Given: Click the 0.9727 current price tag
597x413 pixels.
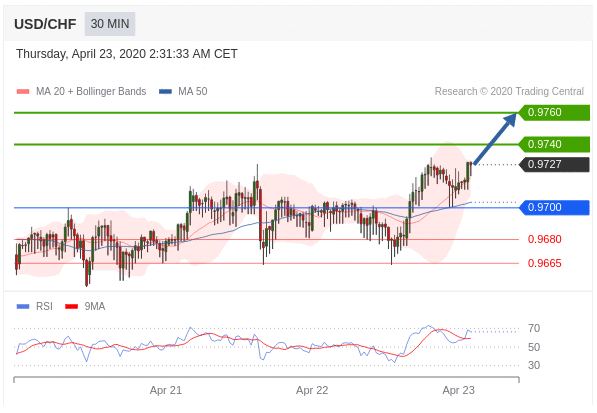Looking at the screenshot, I should click(554, 164).
